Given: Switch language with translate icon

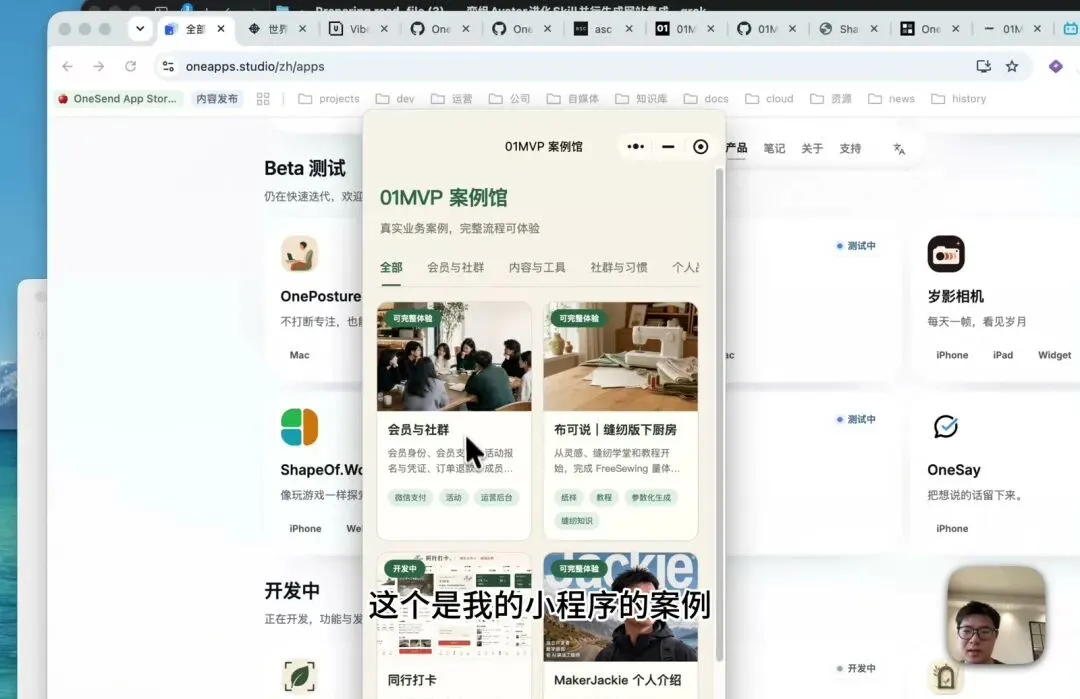Looking at the screenshot, I should click(899, 148).
